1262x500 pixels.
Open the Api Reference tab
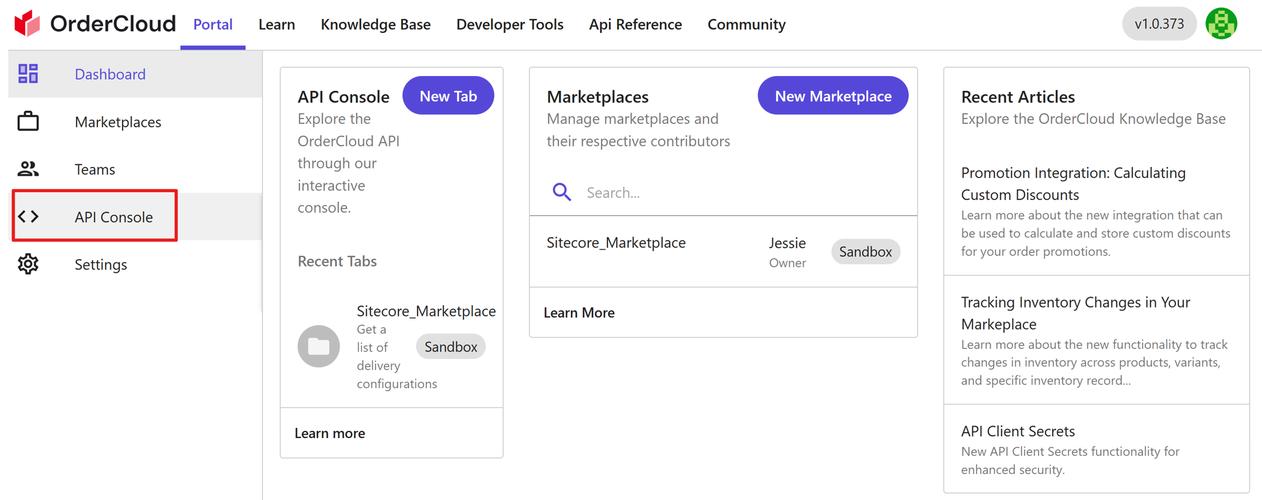pyautogui.click(x=635, y=25)
